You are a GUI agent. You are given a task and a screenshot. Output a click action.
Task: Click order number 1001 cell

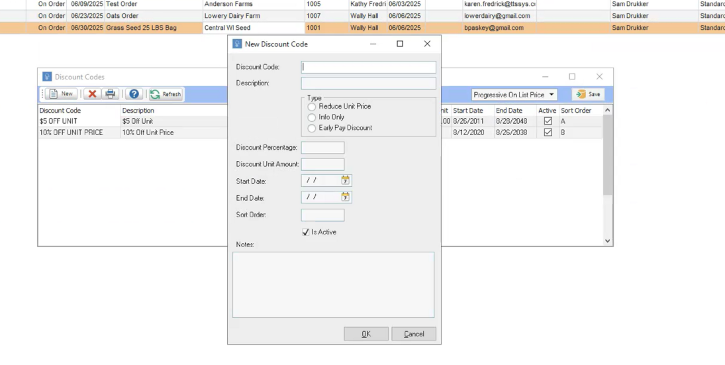pos(326,28)
